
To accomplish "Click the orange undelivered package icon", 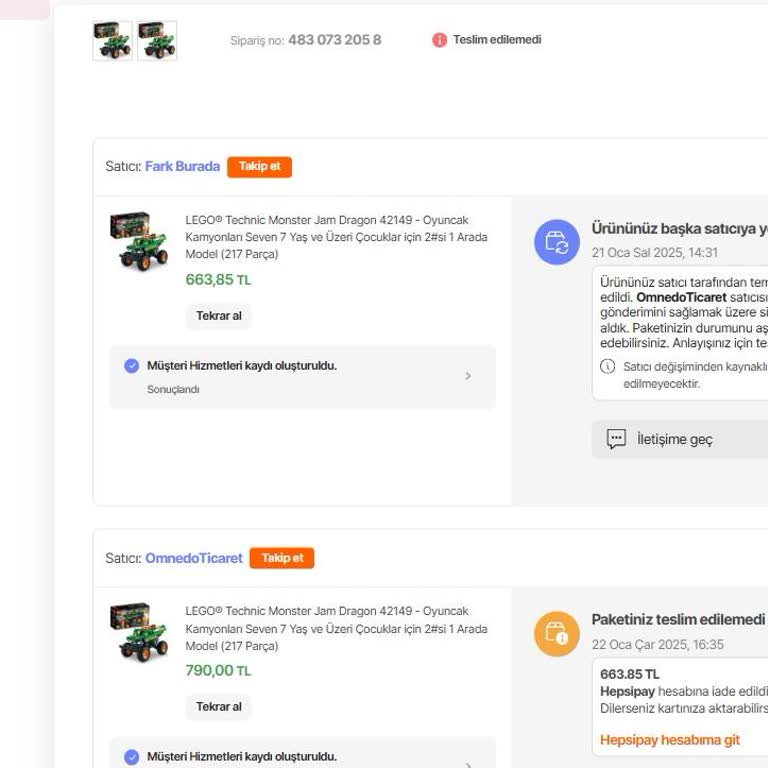I will pos(557,634).
